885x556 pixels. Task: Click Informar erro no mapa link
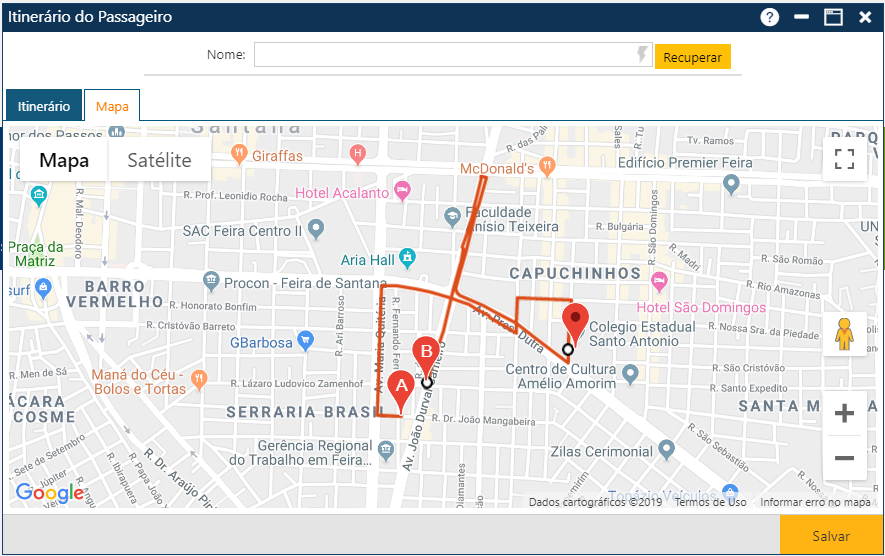coord(815,502)
